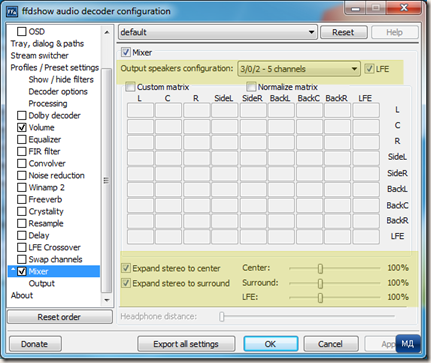Image resolution: width=431 pixels, height=363 pixels.
Task: Enable the FIR filter checkbox
Action: [22, 152]
